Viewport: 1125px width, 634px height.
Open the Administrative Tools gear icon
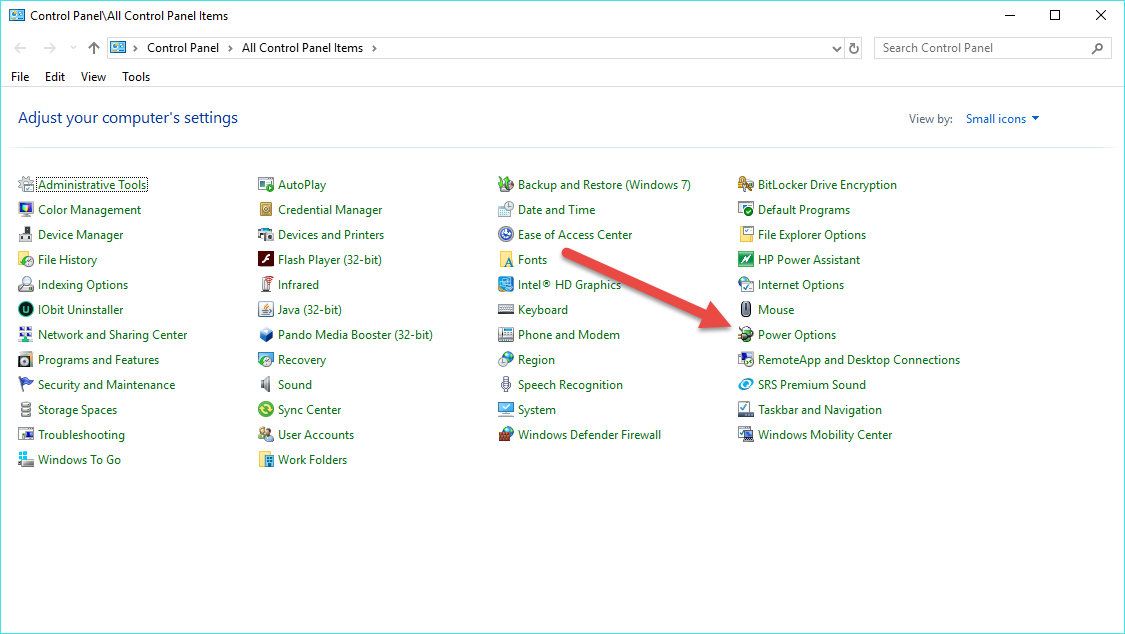[26, 184]
